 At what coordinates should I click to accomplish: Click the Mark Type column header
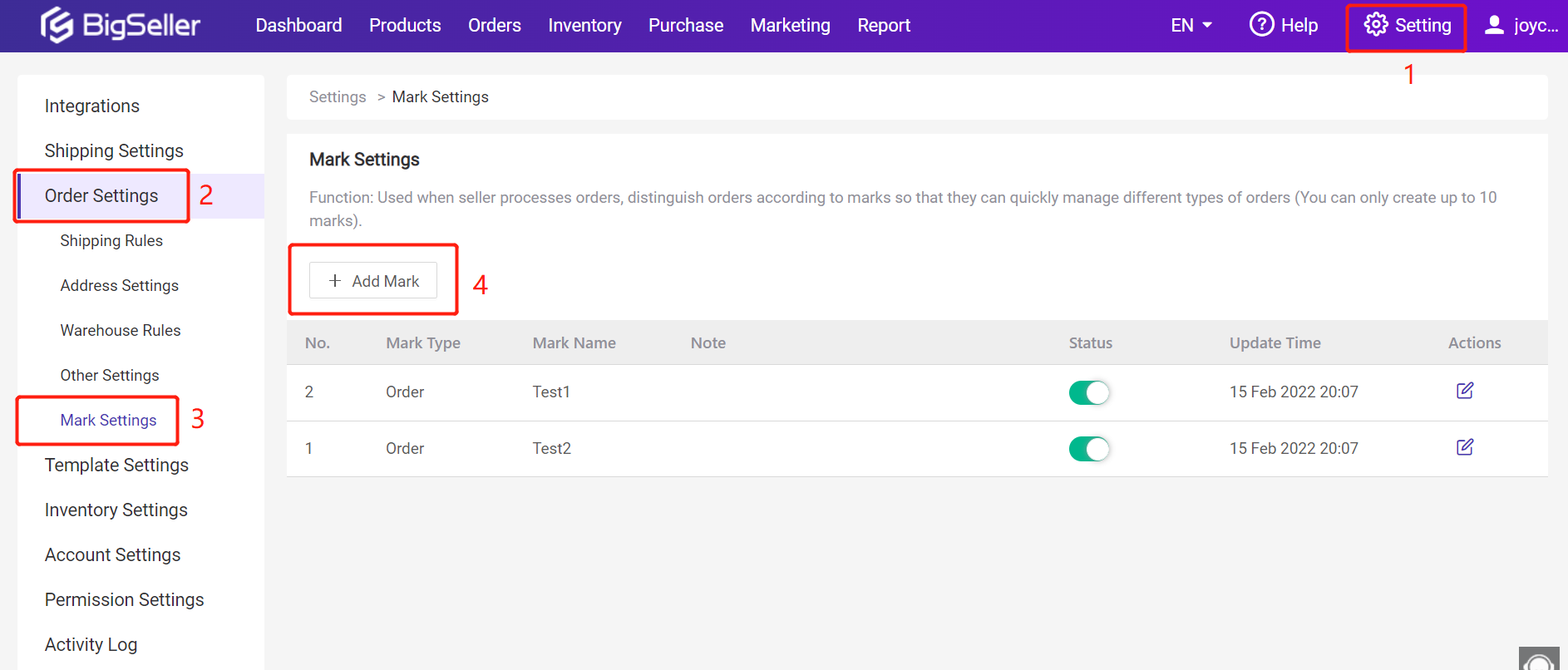click(x=423, y=342)
